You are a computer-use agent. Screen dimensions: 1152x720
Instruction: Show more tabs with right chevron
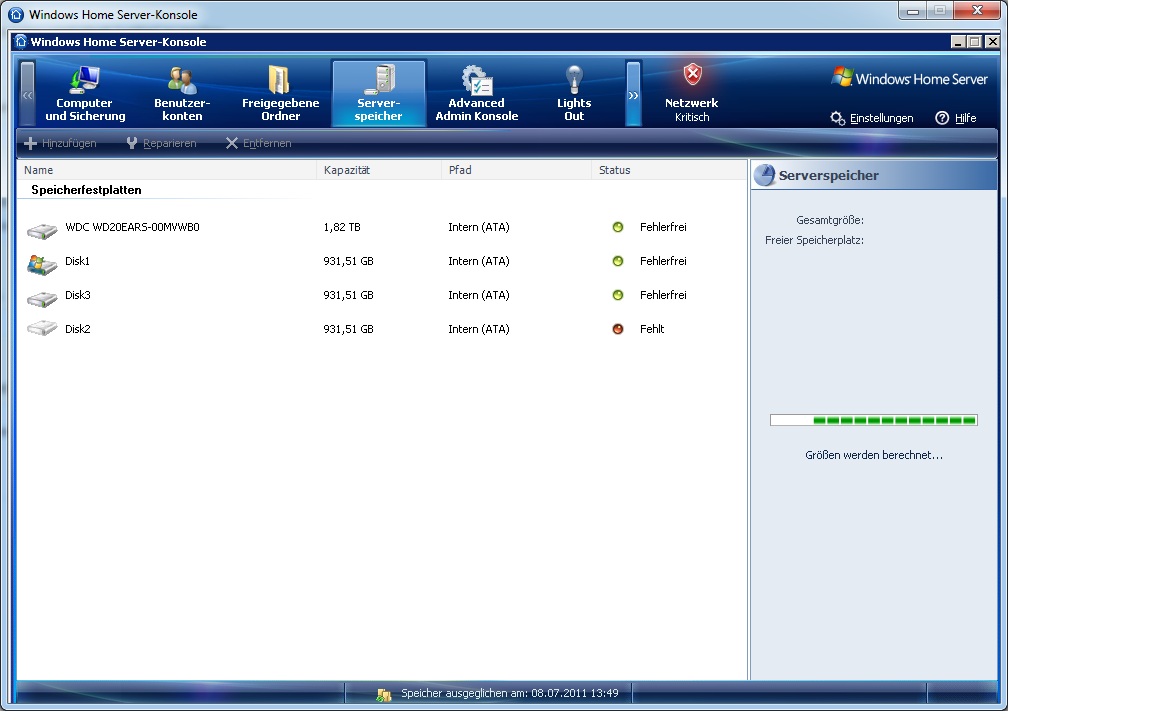[x=633, y=94]
